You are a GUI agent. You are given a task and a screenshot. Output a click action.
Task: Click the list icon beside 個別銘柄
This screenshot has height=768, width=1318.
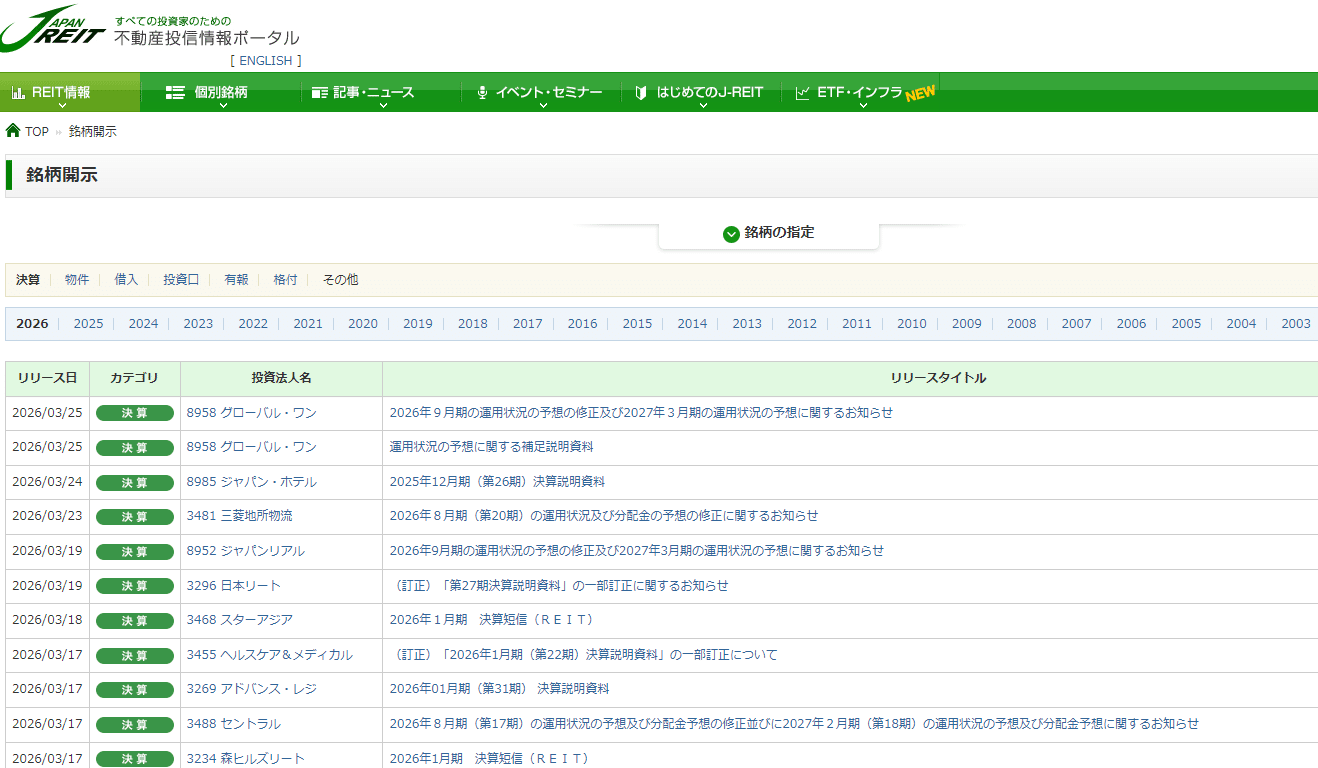click(x=175, y=93)
